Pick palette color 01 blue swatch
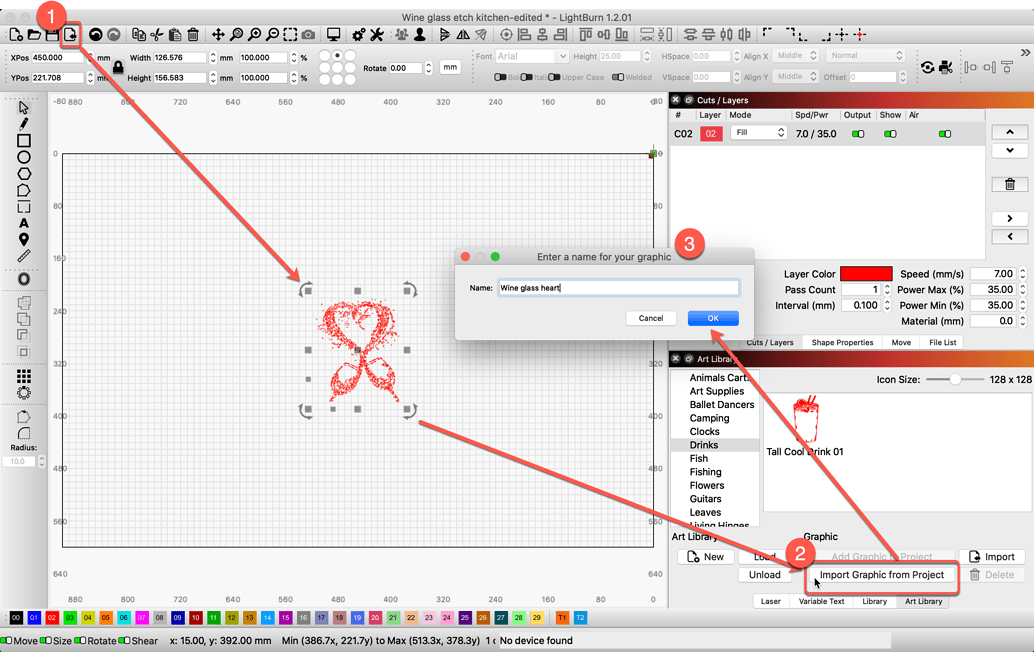This screenshot has width=1034, height=652. [34, 618]
